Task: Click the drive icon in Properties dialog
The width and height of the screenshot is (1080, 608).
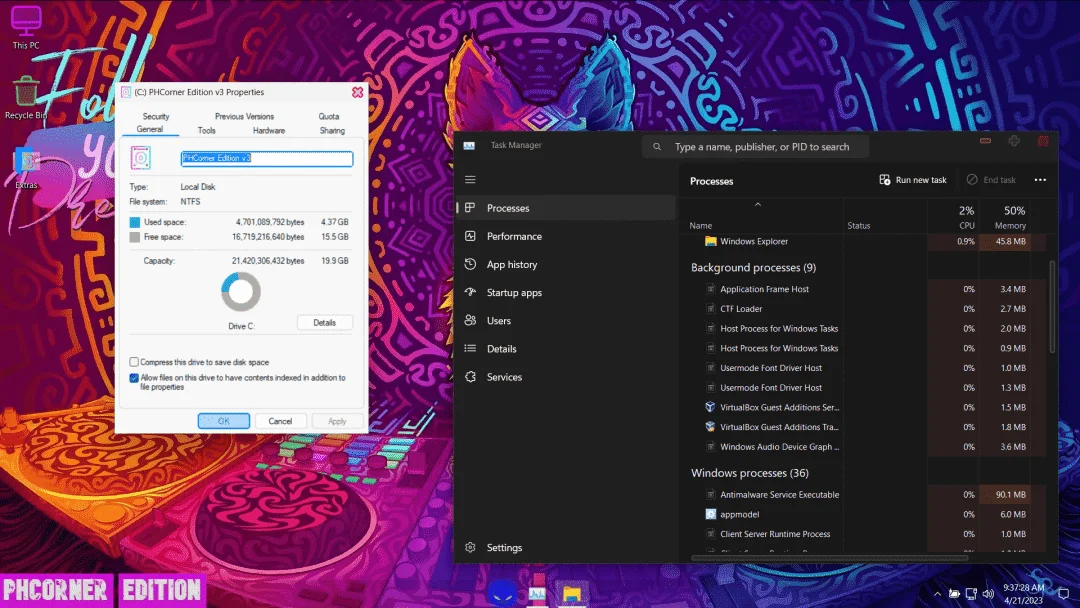Action: [141, 158]
